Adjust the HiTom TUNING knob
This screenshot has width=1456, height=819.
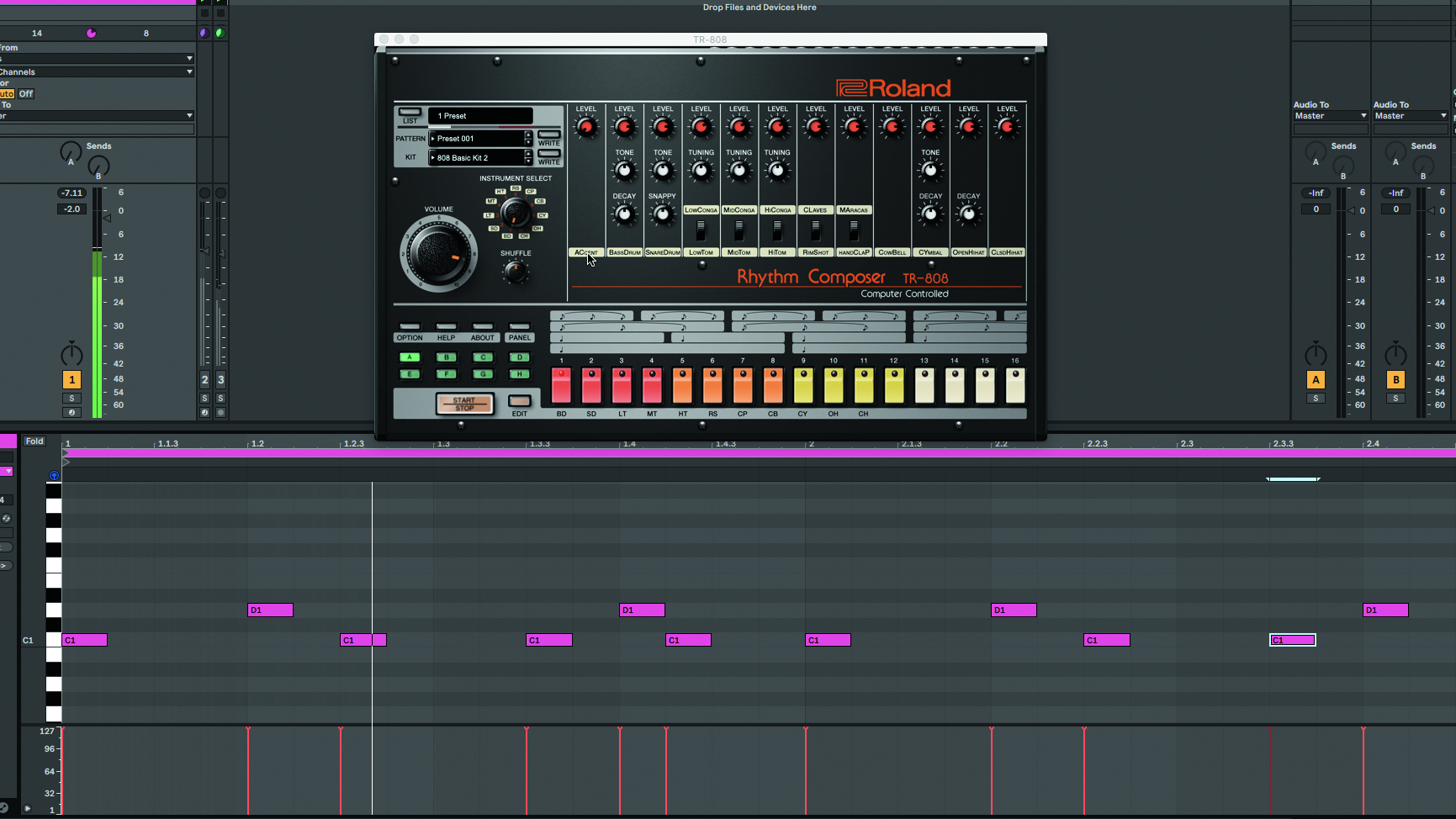click(x=777, y=171)
